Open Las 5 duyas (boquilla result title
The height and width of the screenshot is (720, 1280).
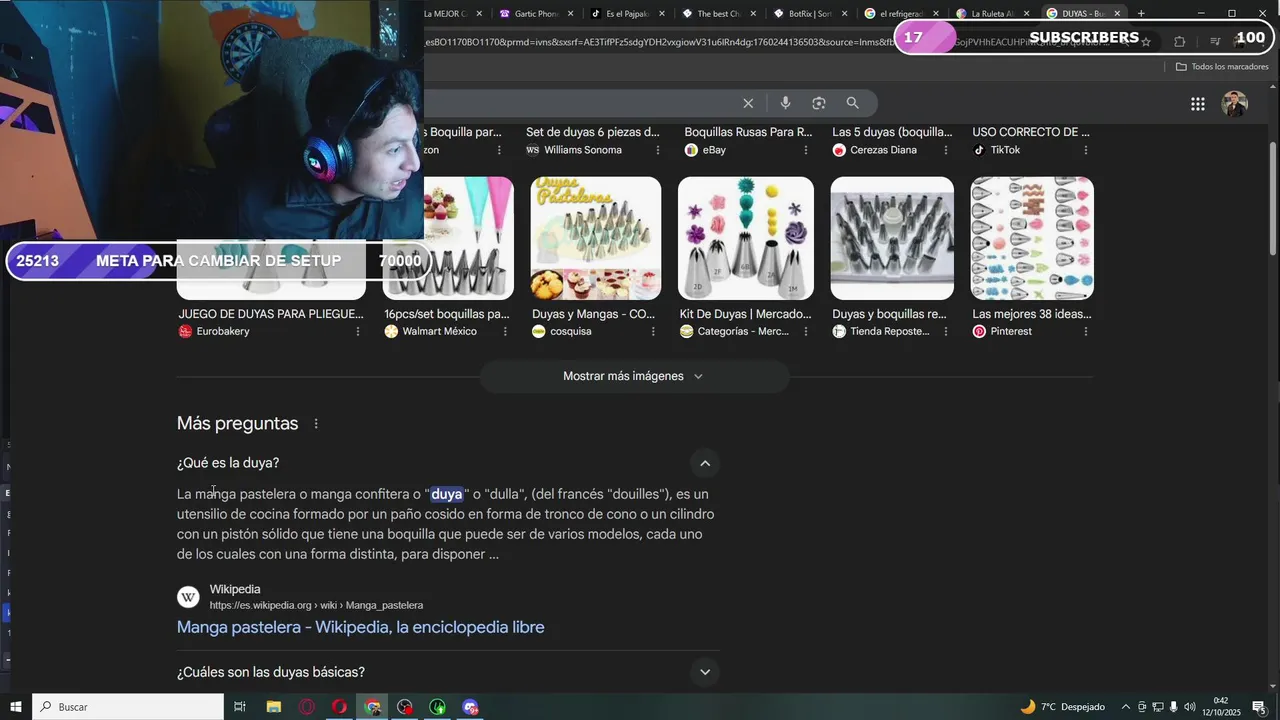tap(892, 132)
